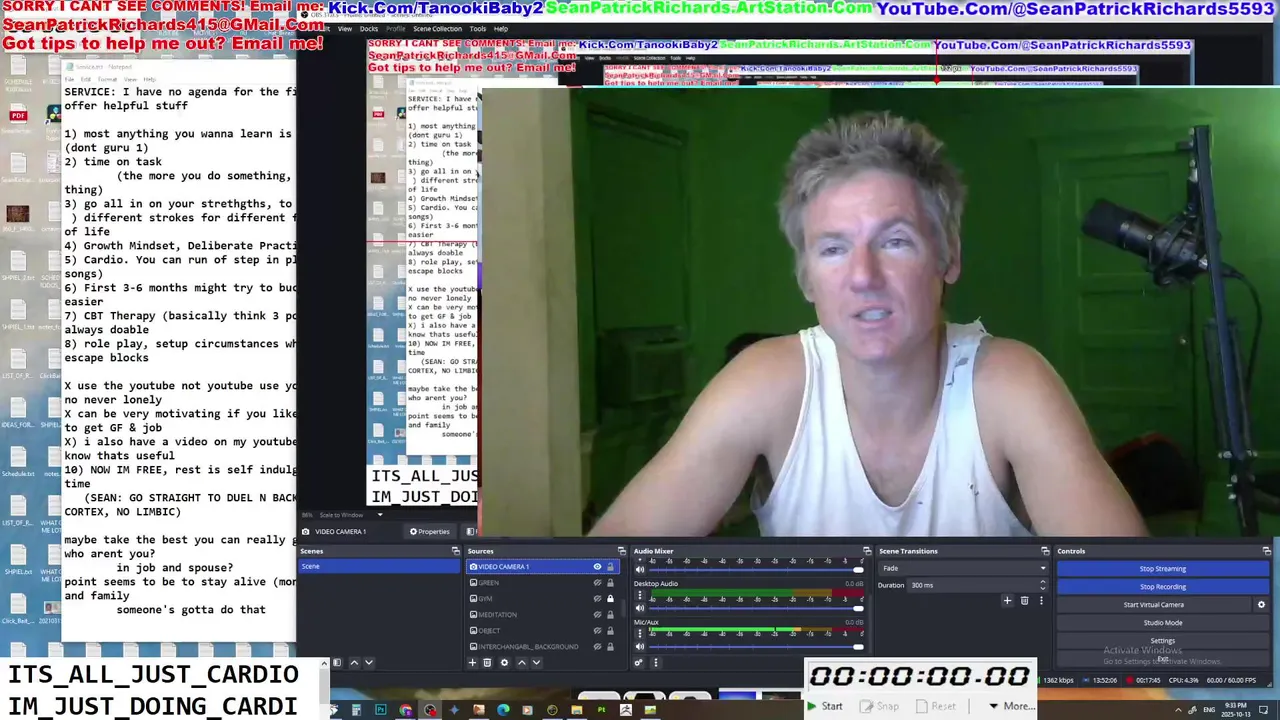Adjust the Desktop Audio volume slider
This screenshot has width=1280, height=720.
click(755, 608)
